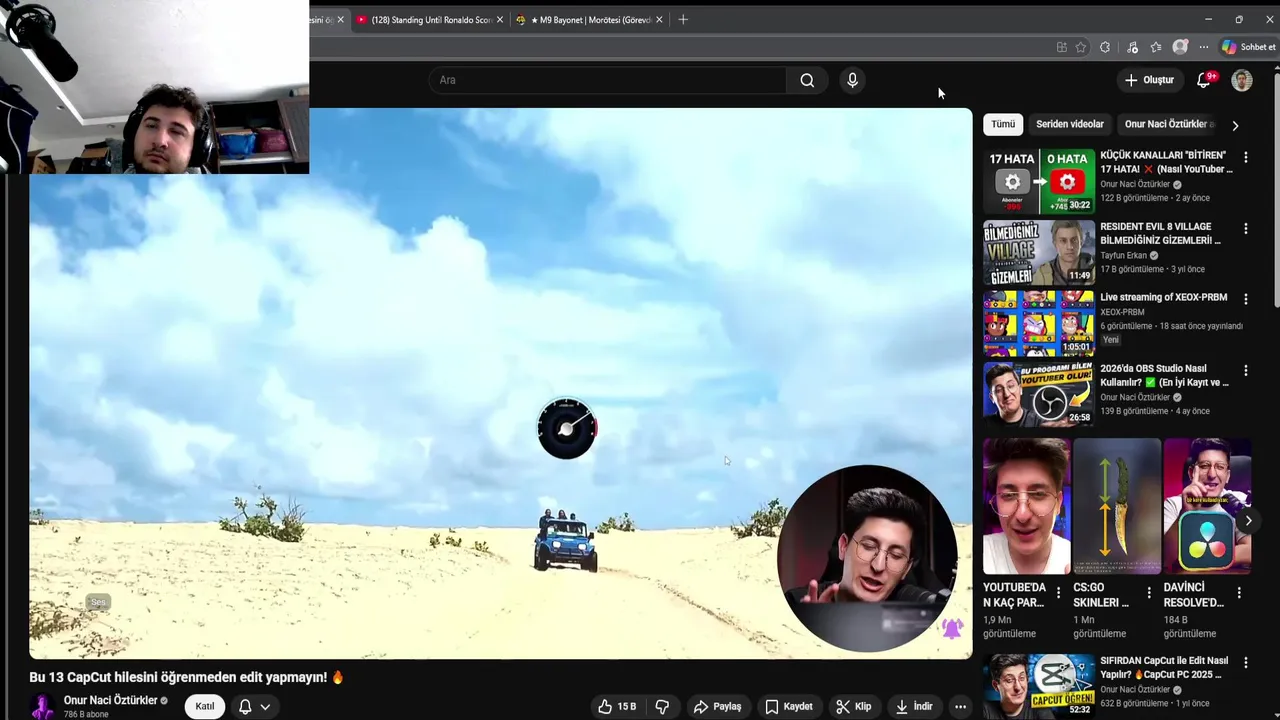Open 2026'da OBS Studio video thumbnail
Screen dimensions: 1280x720
click(1039, 394)
